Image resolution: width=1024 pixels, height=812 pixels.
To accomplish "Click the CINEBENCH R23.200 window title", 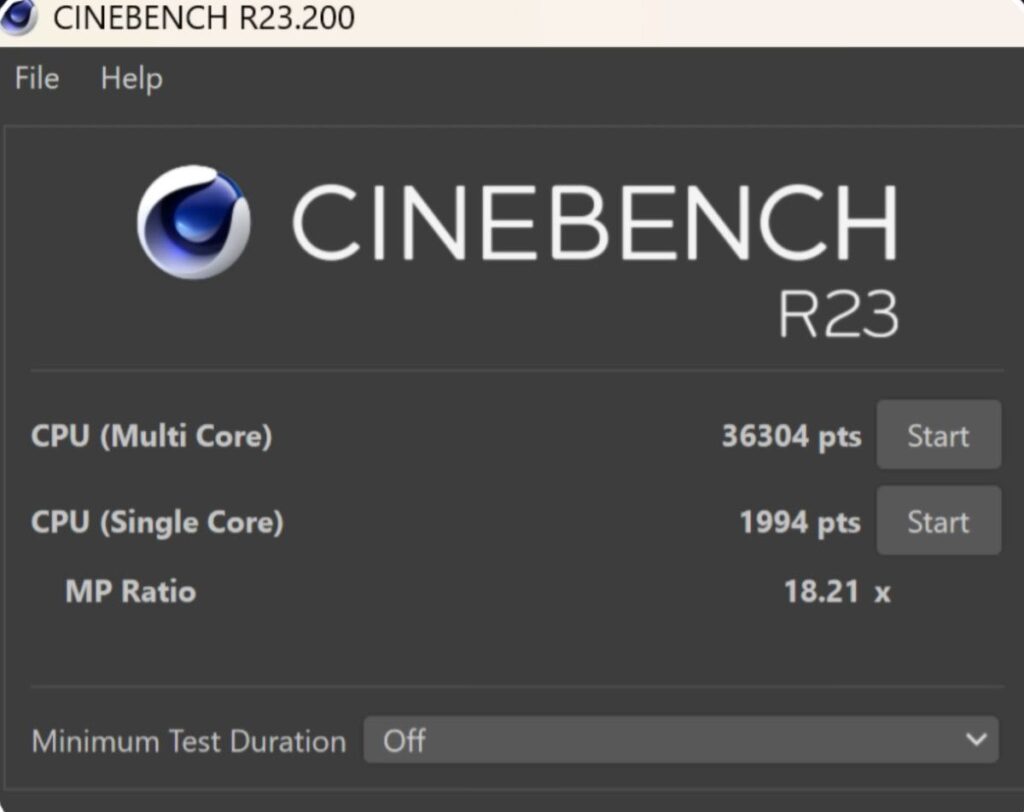I will (203, 18).
